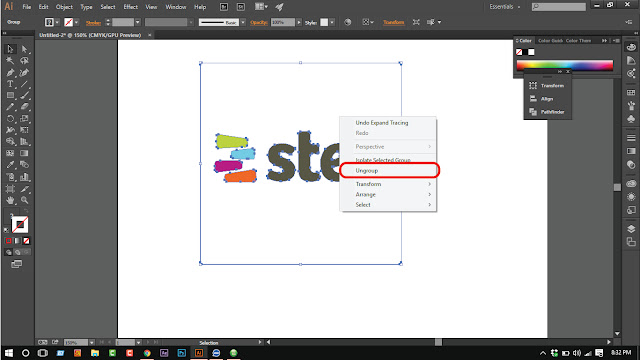This screenshot has height=360, width=640.
Task: Open the Symbols panel icon in dock
Action: 631,119
